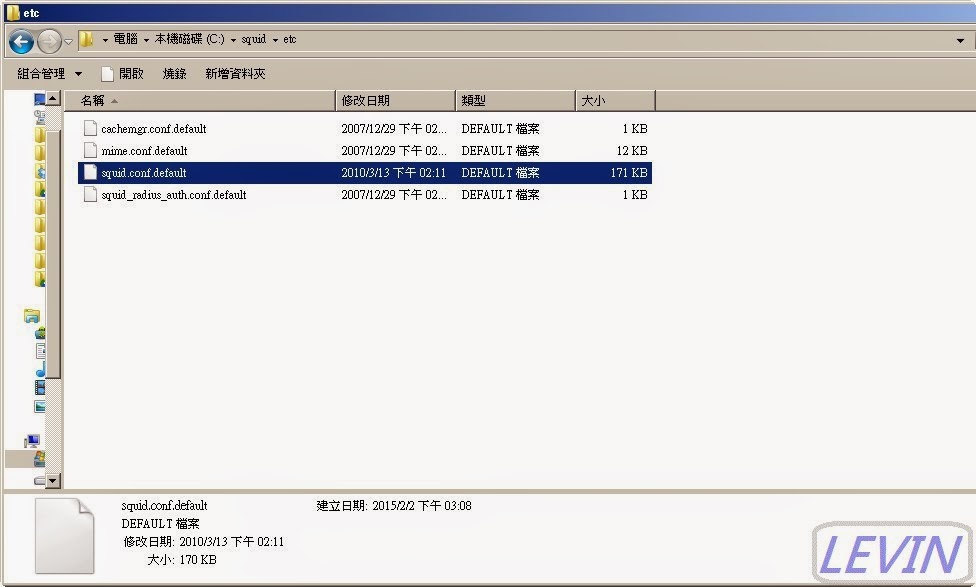Sort by the 類型 column header
Viewport: 976px width, 587px height.
pyautogui.click(x=515, y=100)
